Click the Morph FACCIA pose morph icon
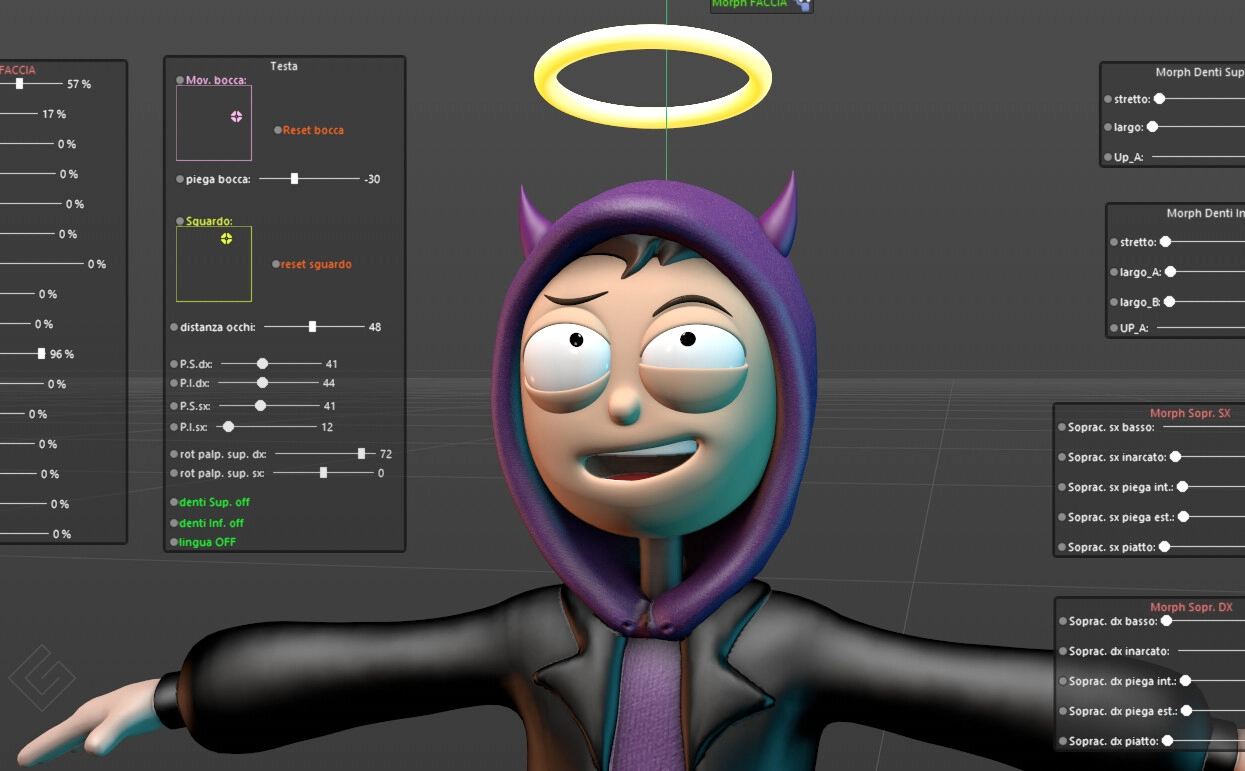 (x=803, y=5)
